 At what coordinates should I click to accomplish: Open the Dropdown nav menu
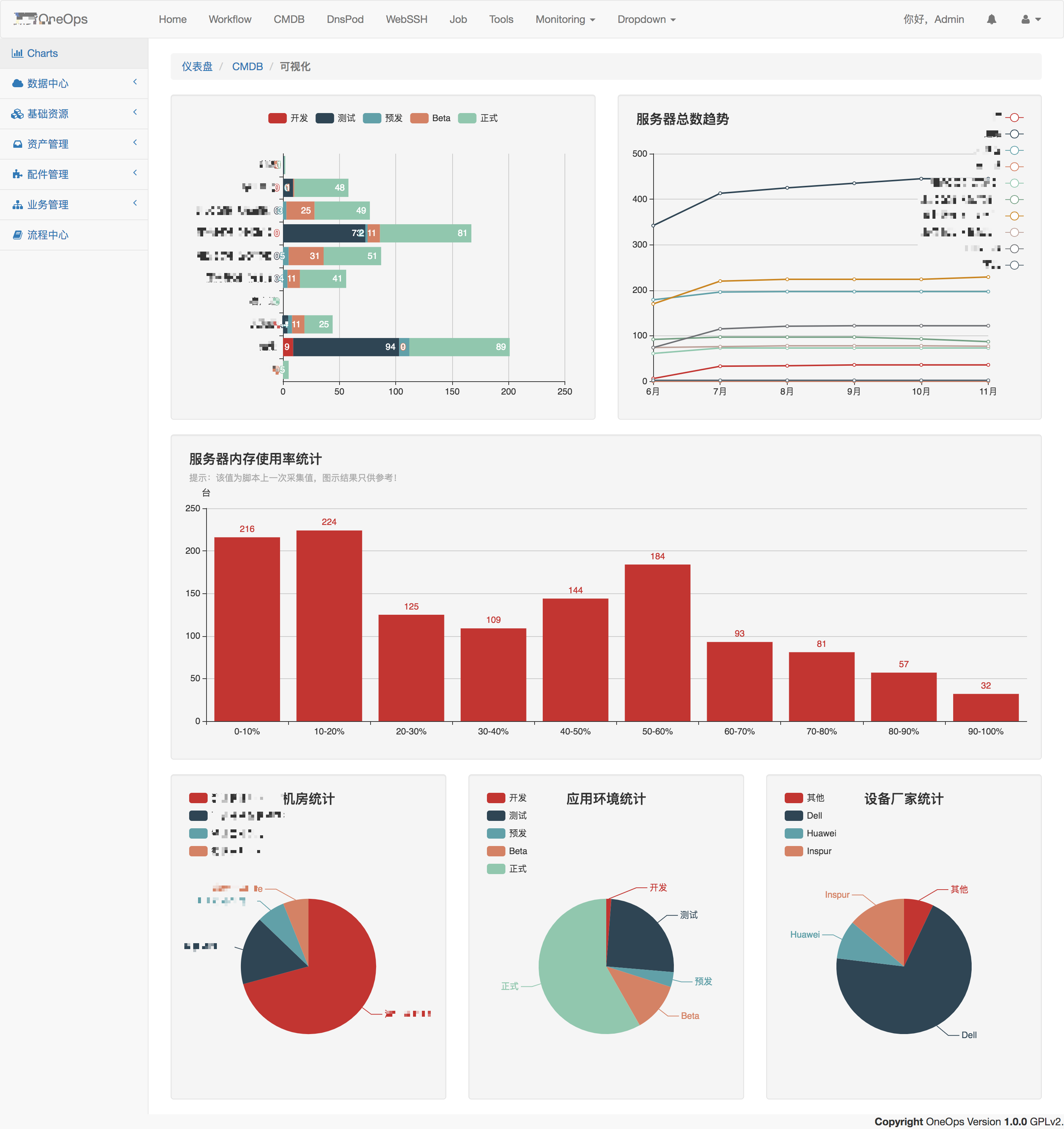click(646, 19)
